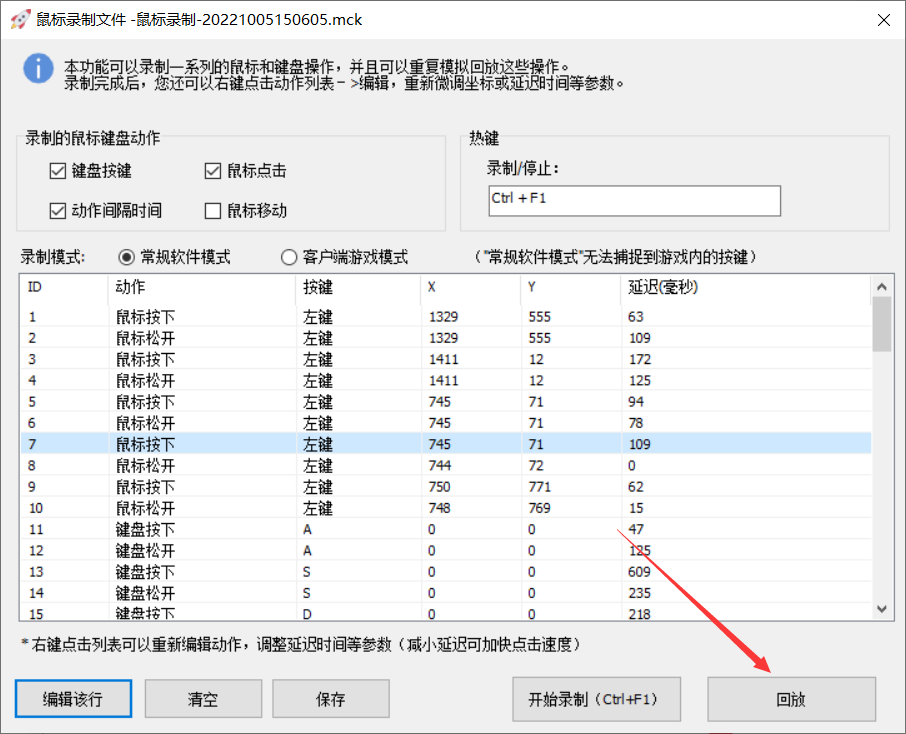The image size is (906, 734).
Task: Click Y value 555 in row 2
Action: pos(540,338)
